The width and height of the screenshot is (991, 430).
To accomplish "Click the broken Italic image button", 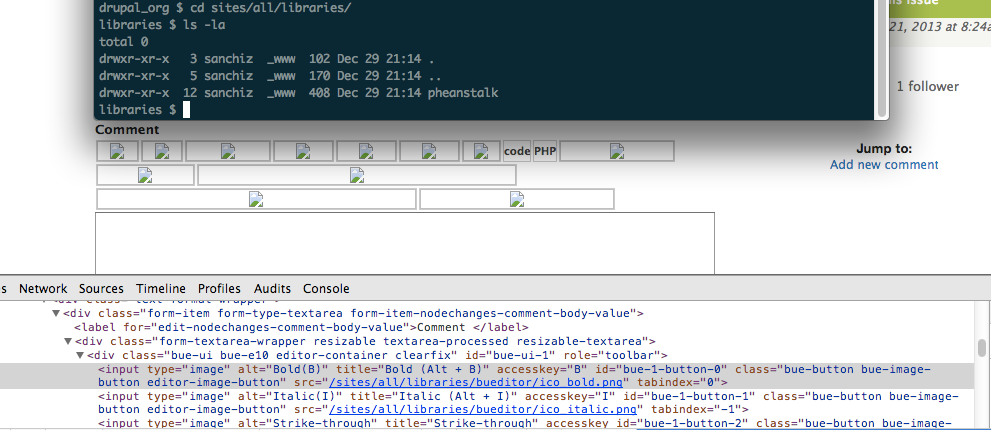I will (161, 151).
